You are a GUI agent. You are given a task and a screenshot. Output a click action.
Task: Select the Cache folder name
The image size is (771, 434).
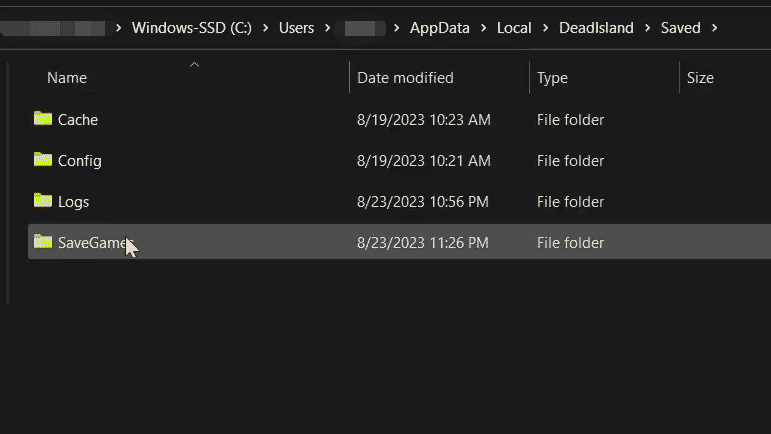click(78, 119)
